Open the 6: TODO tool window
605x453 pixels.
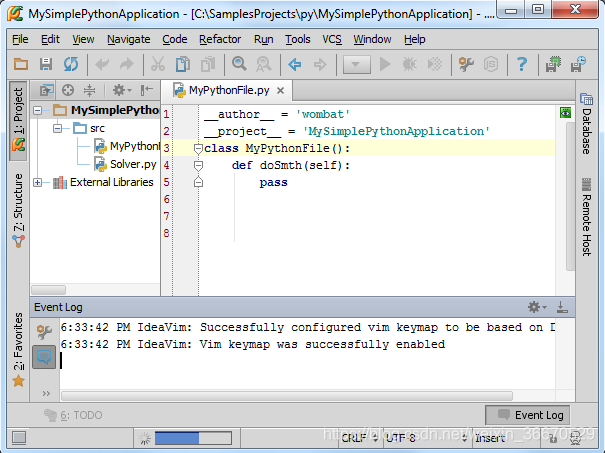(x=73, y=415)
